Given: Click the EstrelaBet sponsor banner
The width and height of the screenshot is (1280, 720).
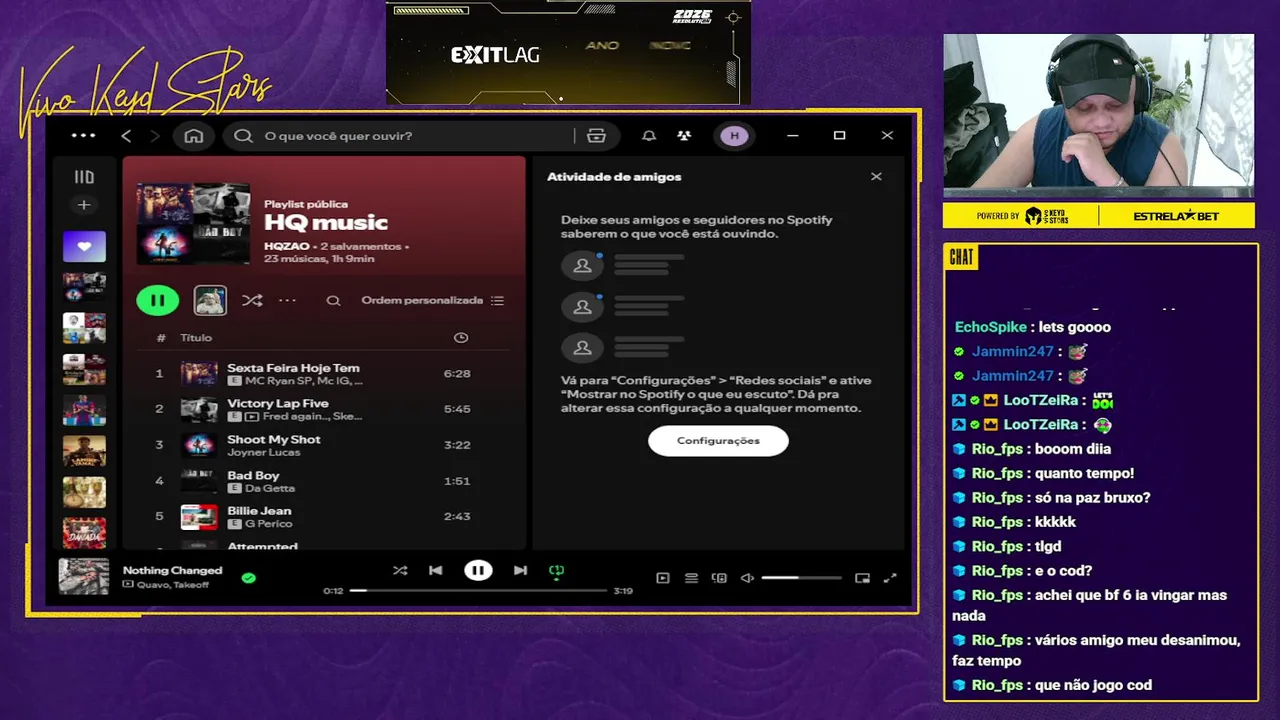Looking at the screenshot, I should pos(1178,216).
